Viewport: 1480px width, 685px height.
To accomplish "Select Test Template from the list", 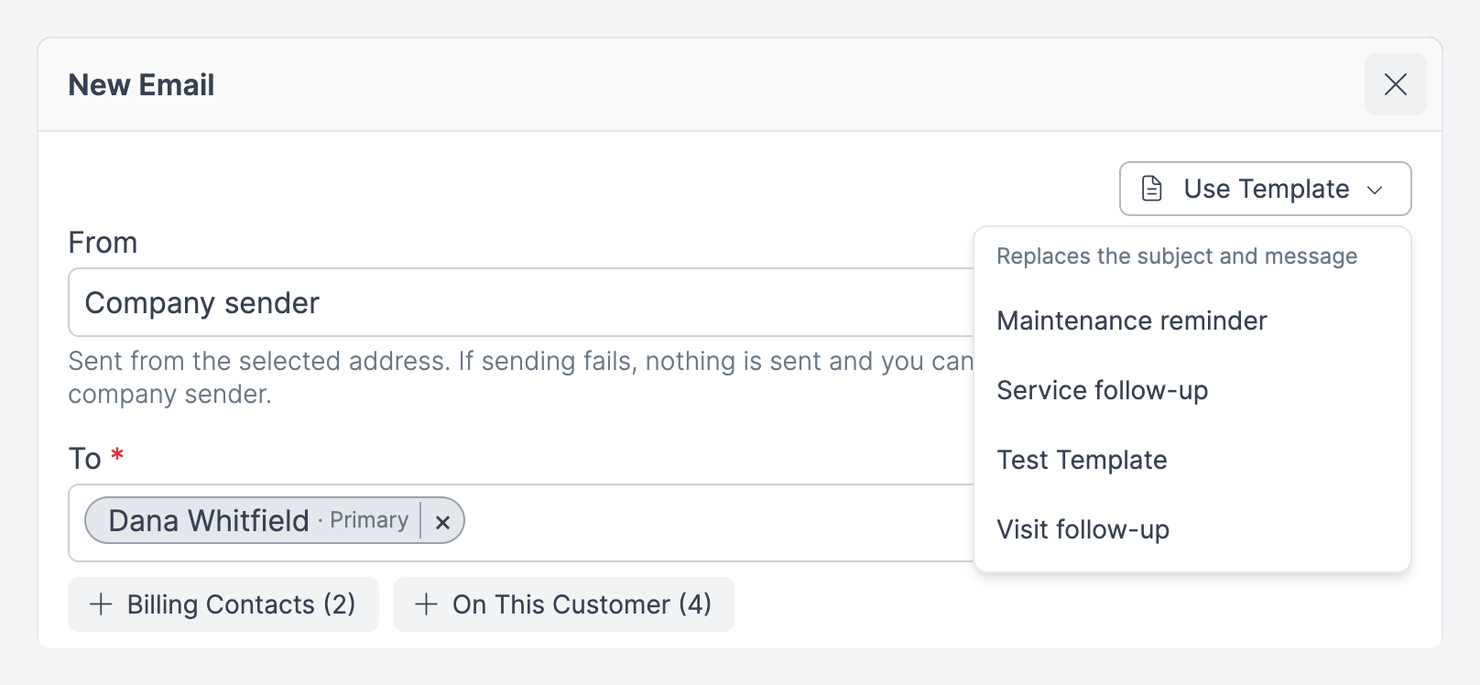I will point(1192,460).
